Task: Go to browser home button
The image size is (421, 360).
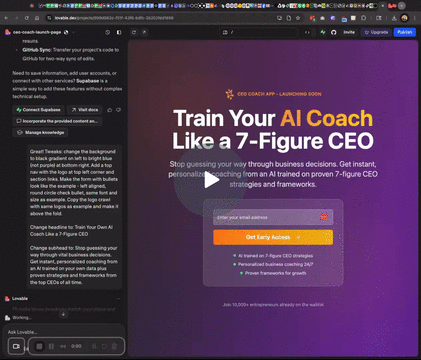Action: [x=37, y=18]
